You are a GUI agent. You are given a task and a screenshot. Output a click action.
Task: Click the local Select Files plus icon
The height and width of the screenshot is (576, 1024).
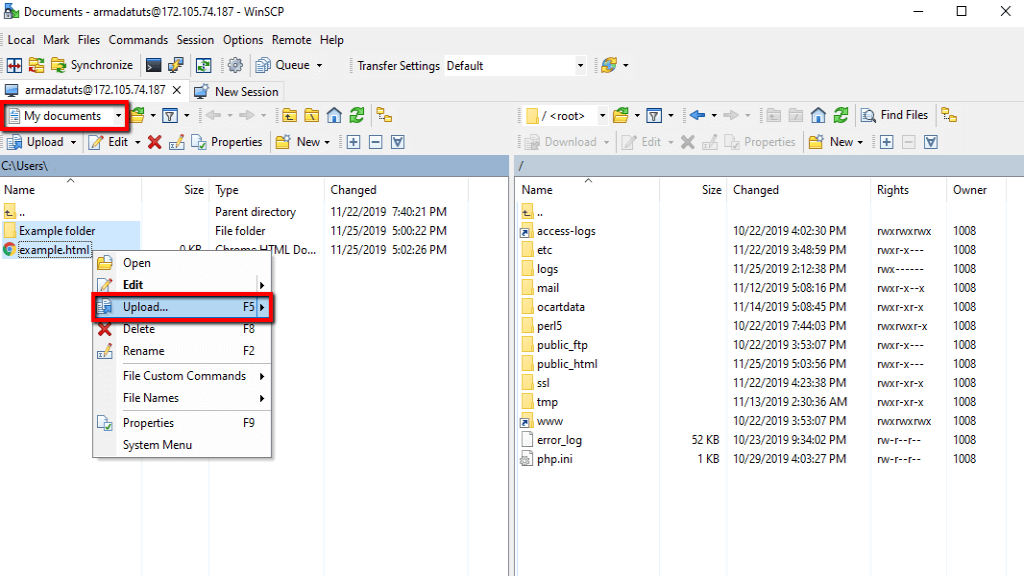[353, 142]
